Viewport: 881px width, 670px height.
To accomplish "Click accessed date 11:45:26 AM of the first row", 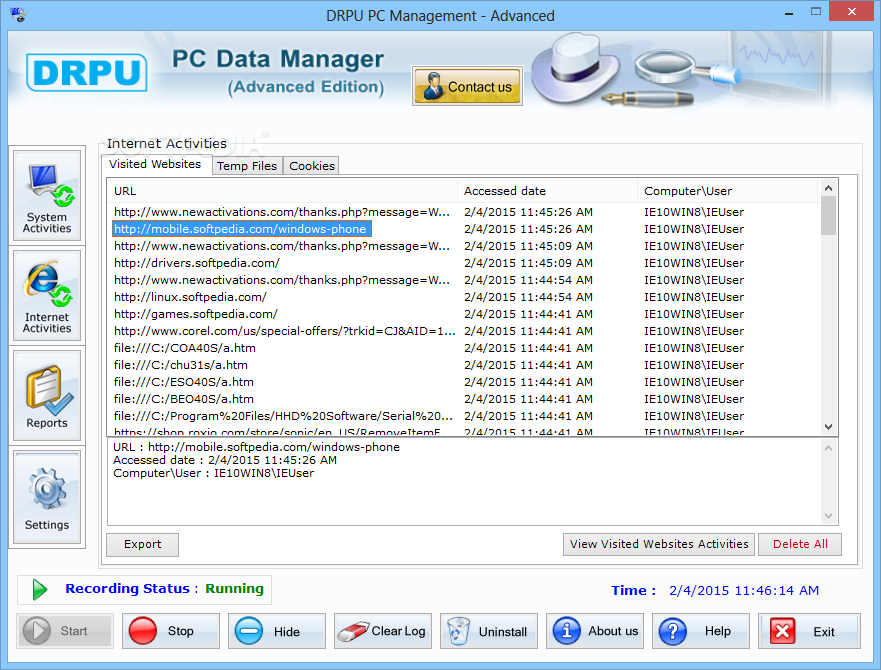I will (528, 212).
